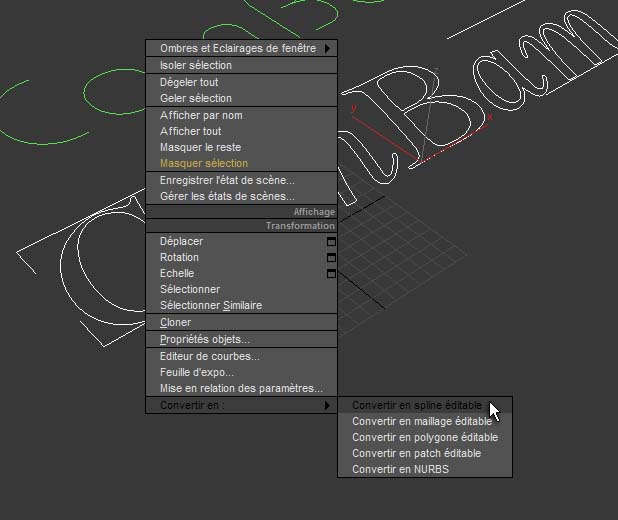Expand the Ombres et Eclairages submenu arrow
Image resolution: width=618 pixels, height=520 pixels.
coord(328,48)
